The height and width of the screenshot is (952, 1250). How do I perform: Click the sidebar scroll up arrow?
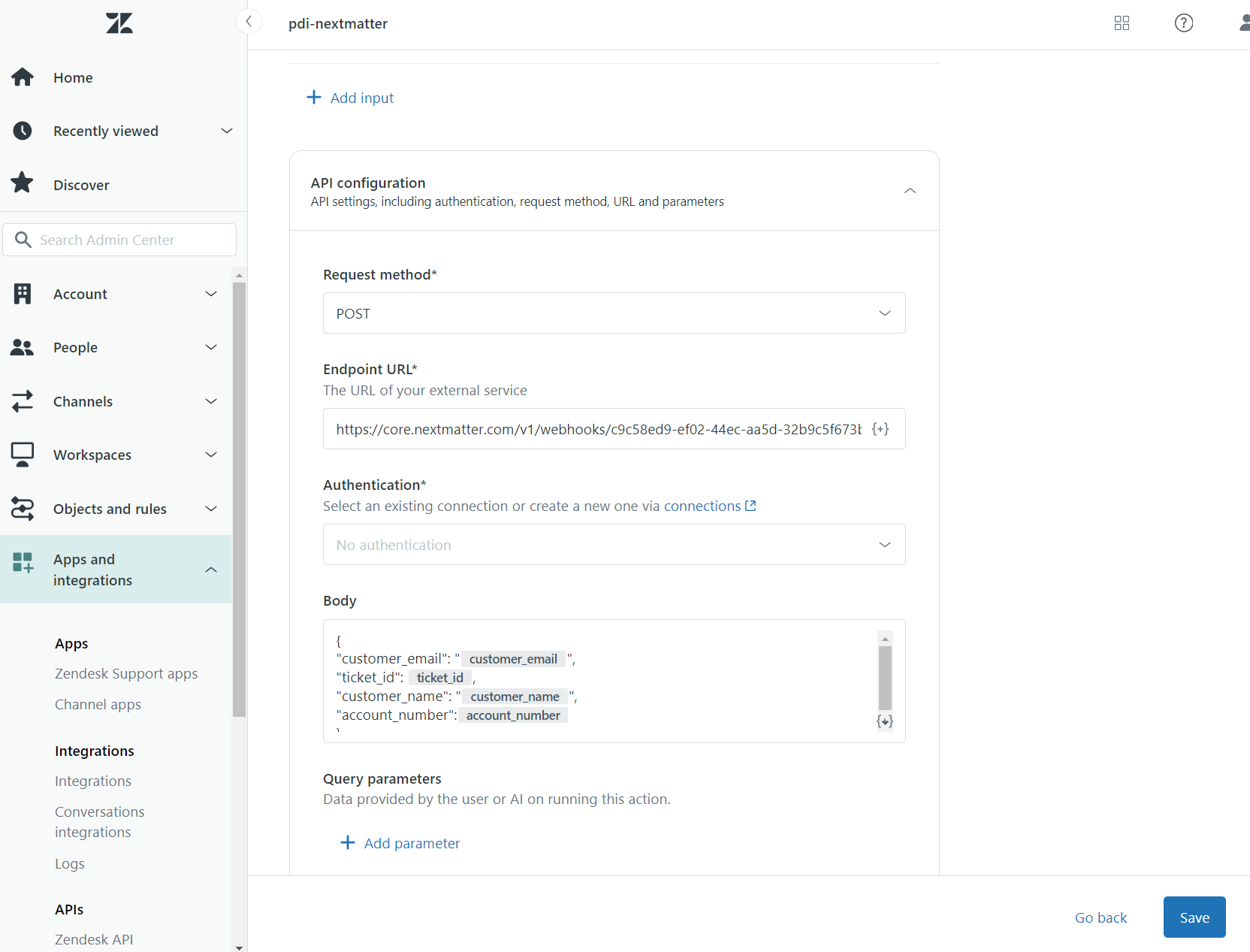tap(239, 275)
